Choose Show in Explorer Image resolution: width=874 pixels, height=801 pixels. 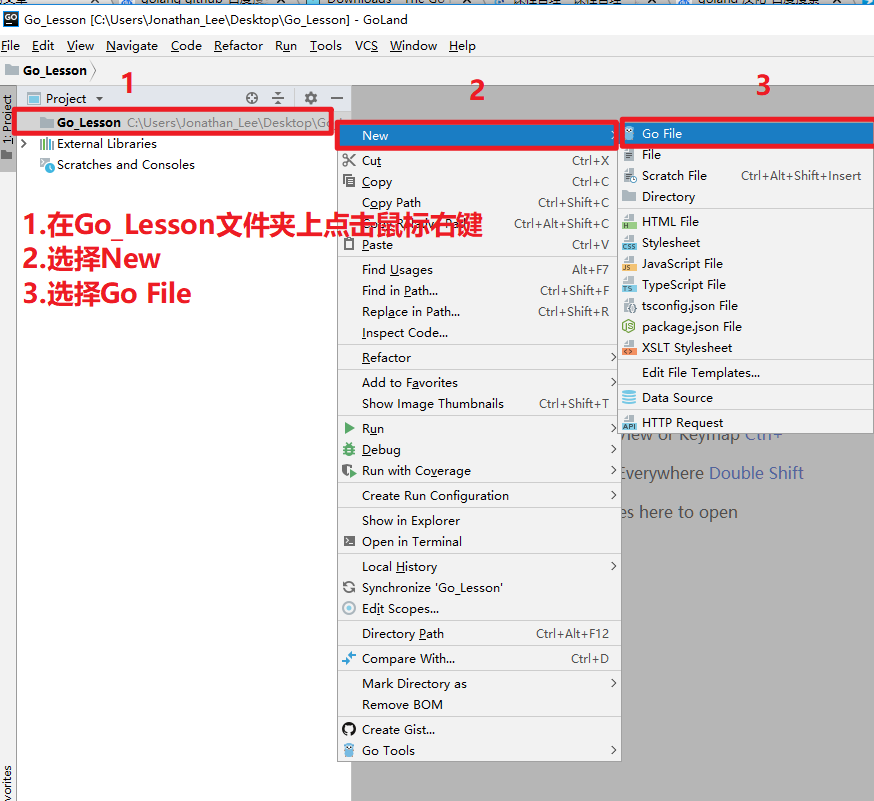tap(479, 521)
